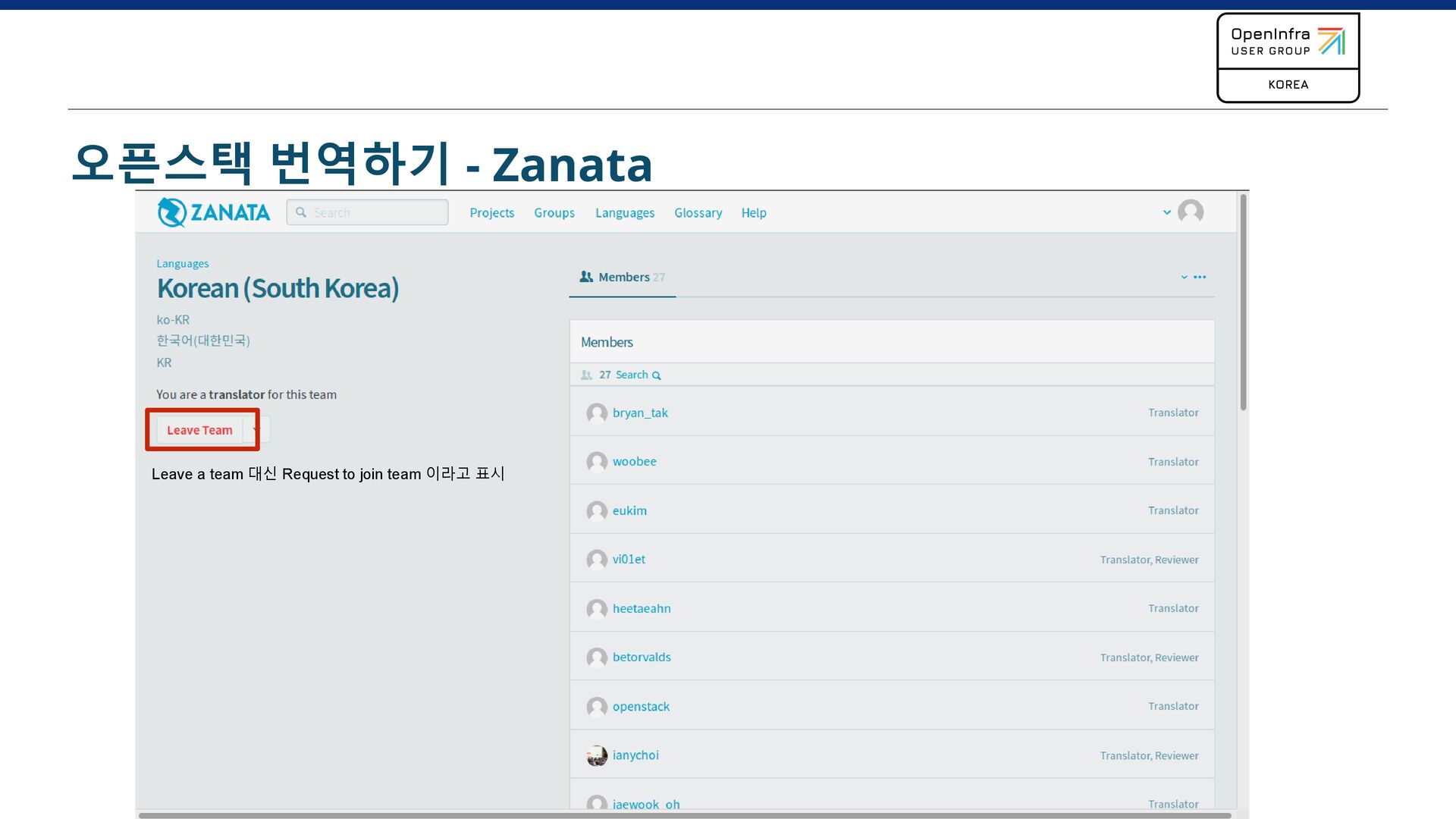Open the Groups menu
This screenshot has height=819, width=1456.
554,213
